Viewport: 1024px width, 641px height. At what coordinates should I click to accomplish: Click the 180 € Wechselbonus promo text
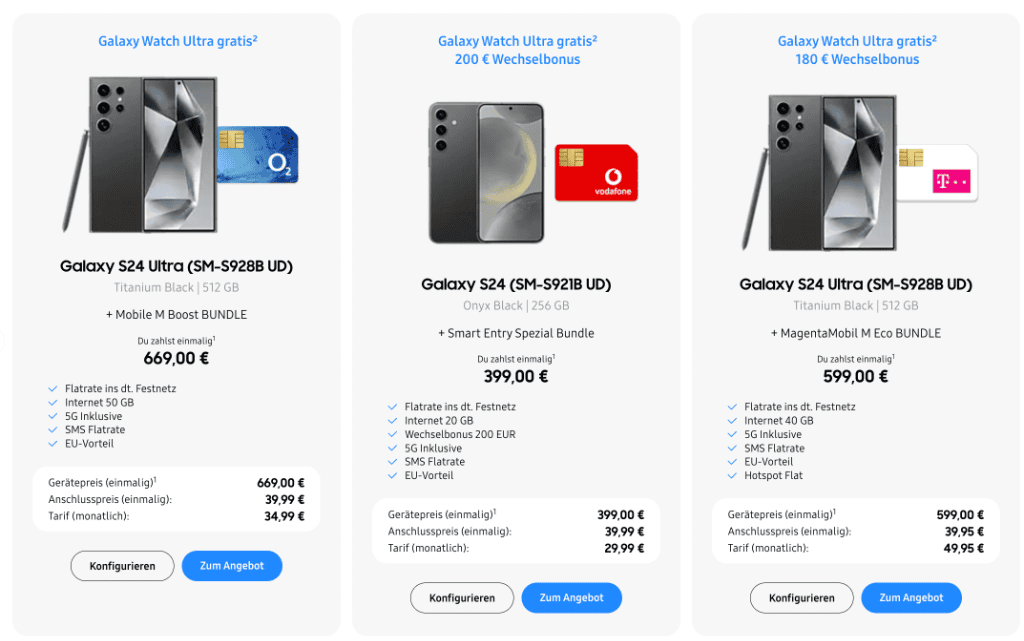(x=857, y=59)
